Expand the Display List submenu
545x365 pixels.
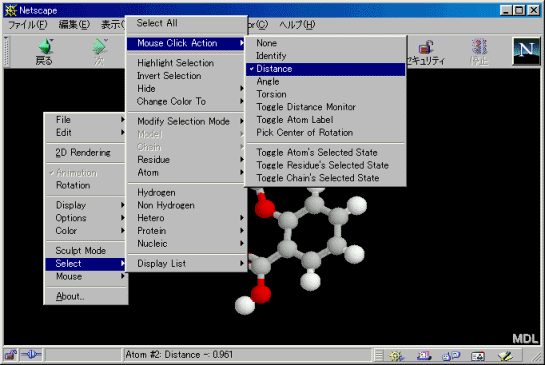point(186,263)
